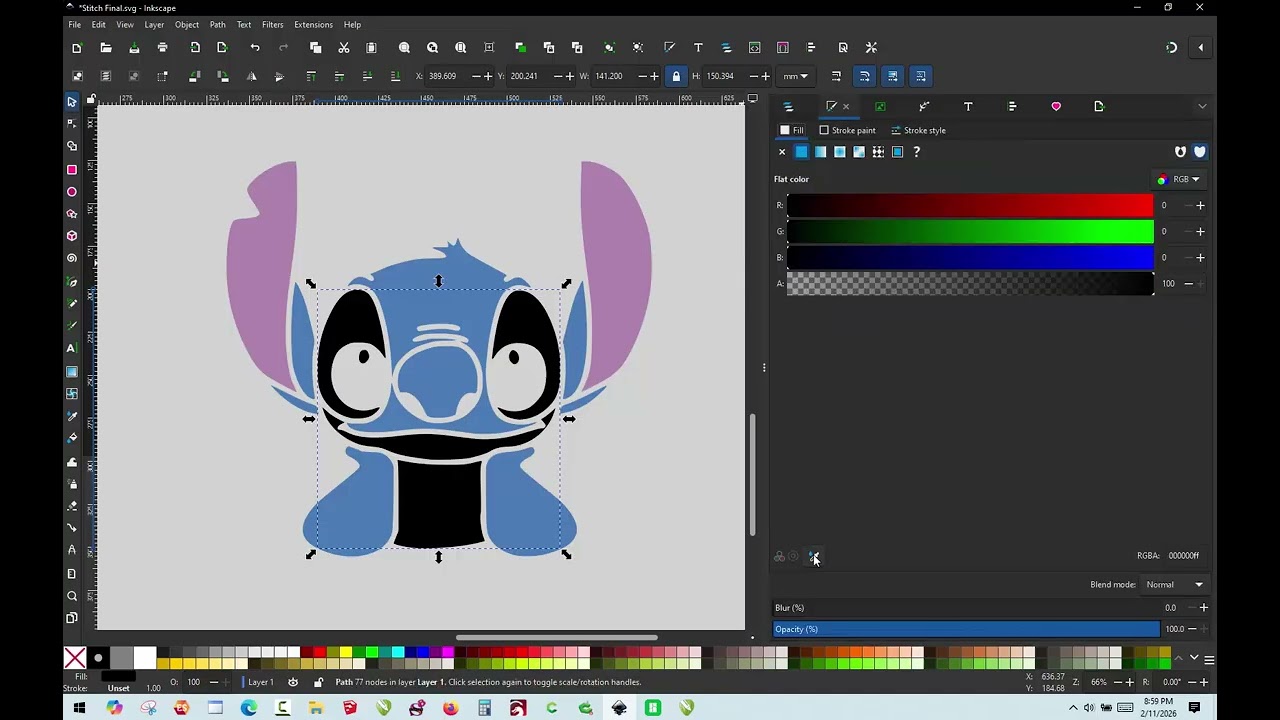
Task: Open the Blend mode Normal dropdown
Action: 1174,585
